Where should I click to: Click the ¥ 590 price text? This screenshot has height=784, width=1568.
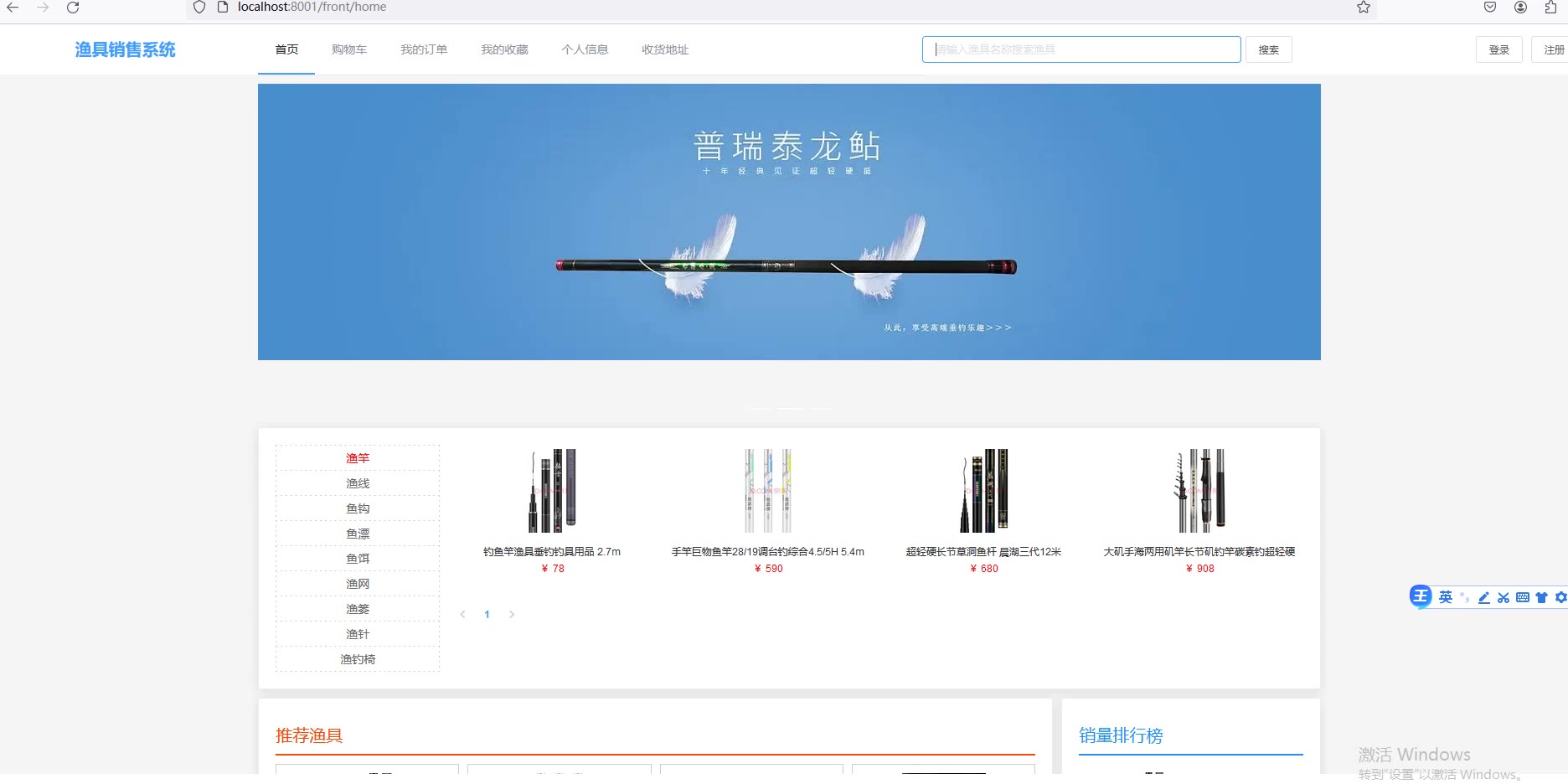[769, 569]
